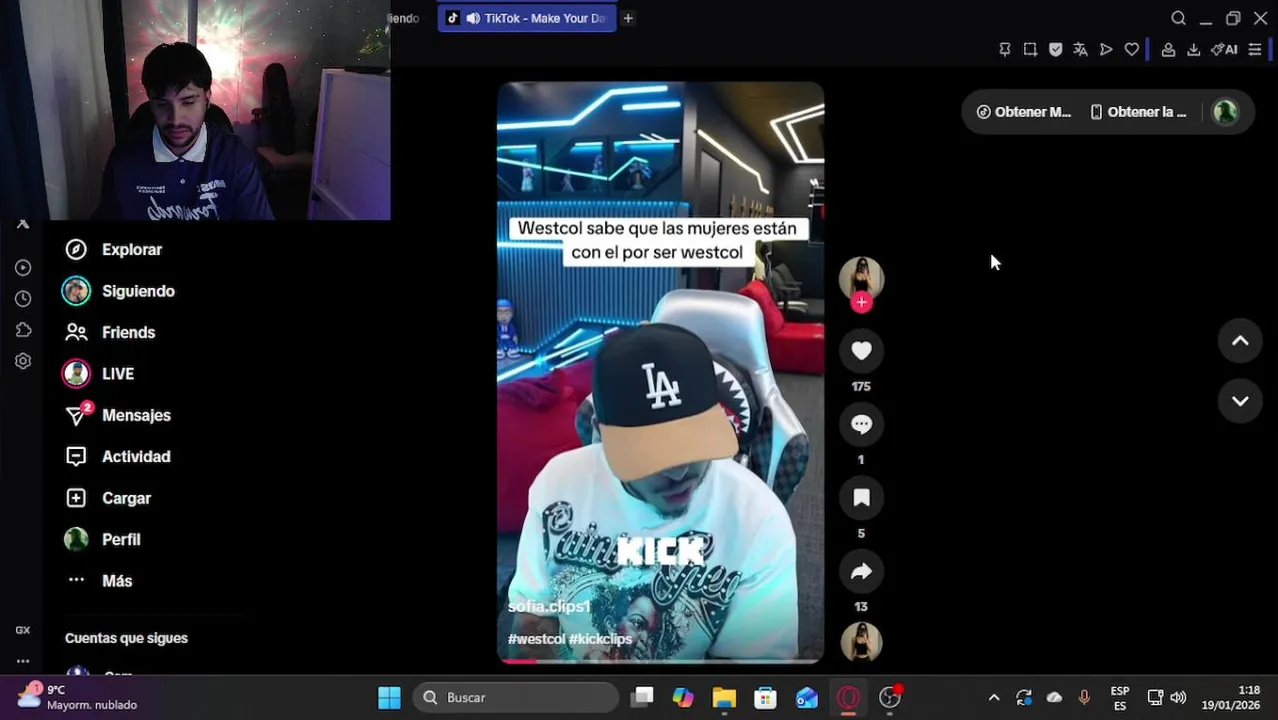Open #kickclips hashtag link
The image size is (1278, 720).
pos(600,639)
